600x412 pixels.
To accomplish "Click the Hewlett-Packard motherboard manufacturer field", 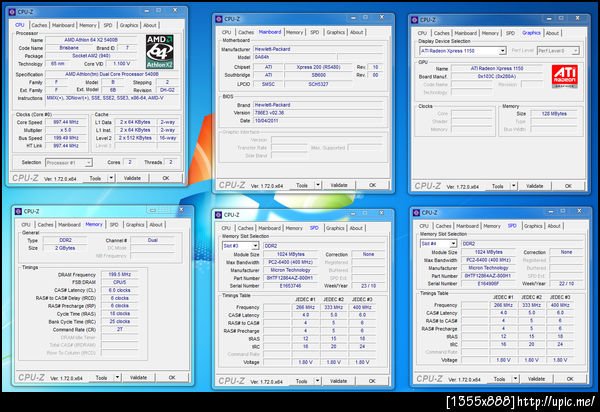I will (318, 49).
